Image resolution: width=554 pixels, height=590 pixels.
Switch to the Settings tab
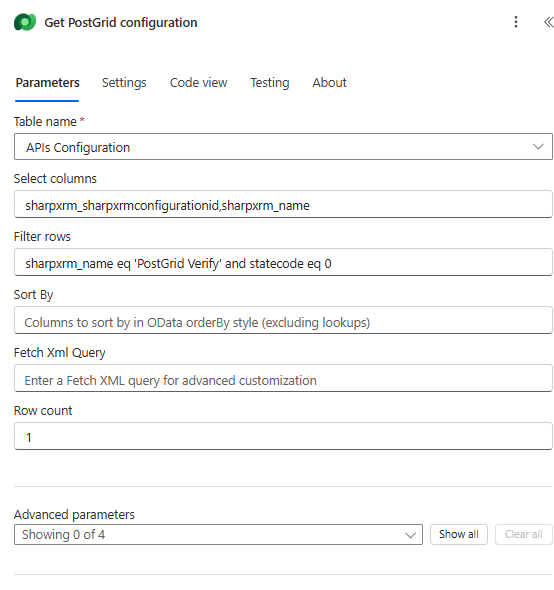pyautogui.click(x=124, y=82)
